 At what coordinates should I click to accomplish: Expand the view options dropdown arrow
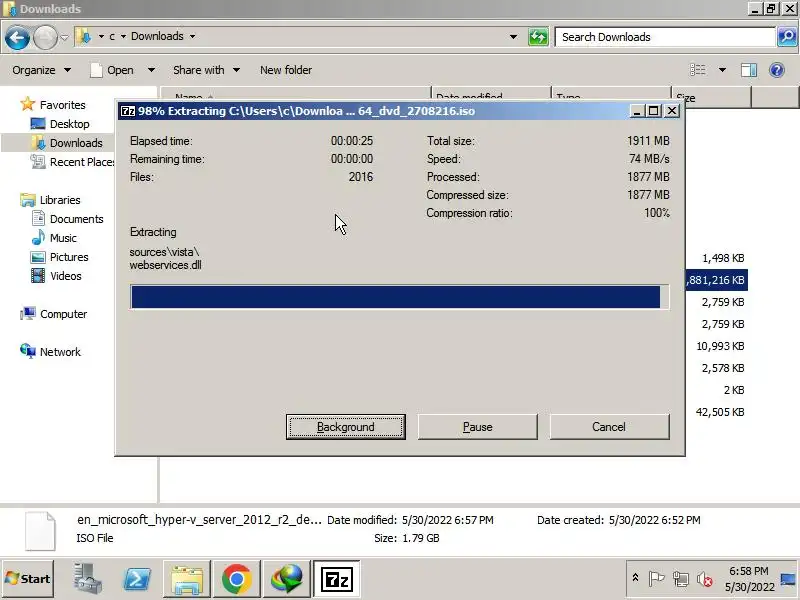722,70
